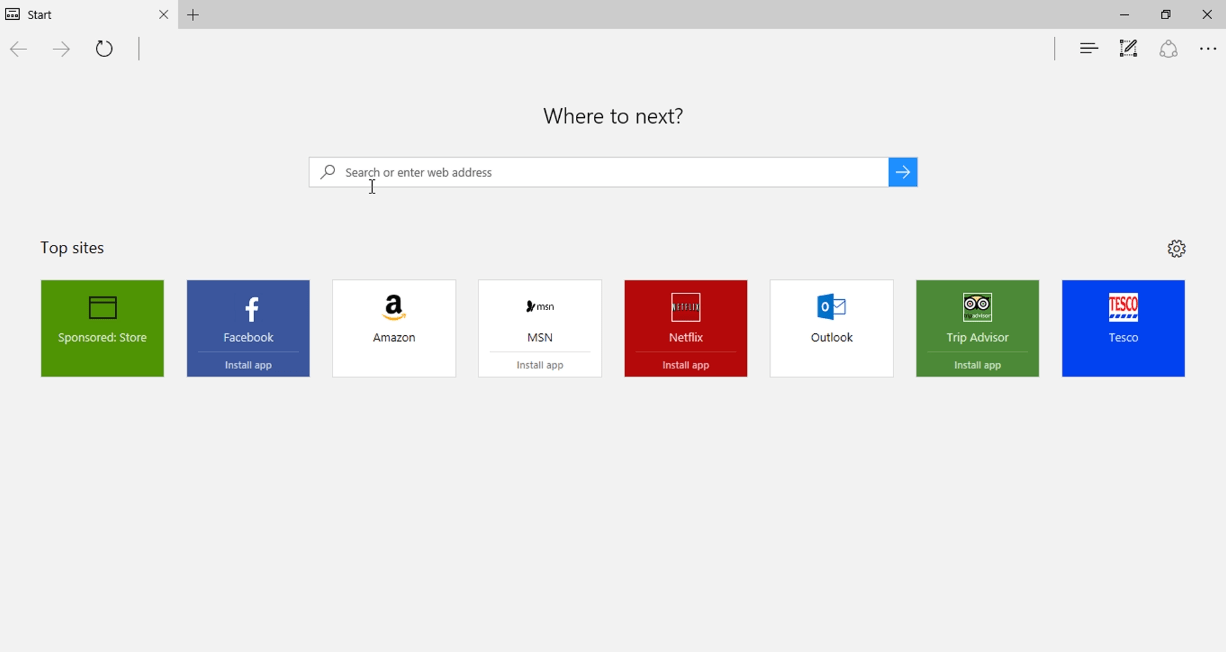Go forward to the next page
Viewport: 1226px width, 652px height.
pos(62,49)
